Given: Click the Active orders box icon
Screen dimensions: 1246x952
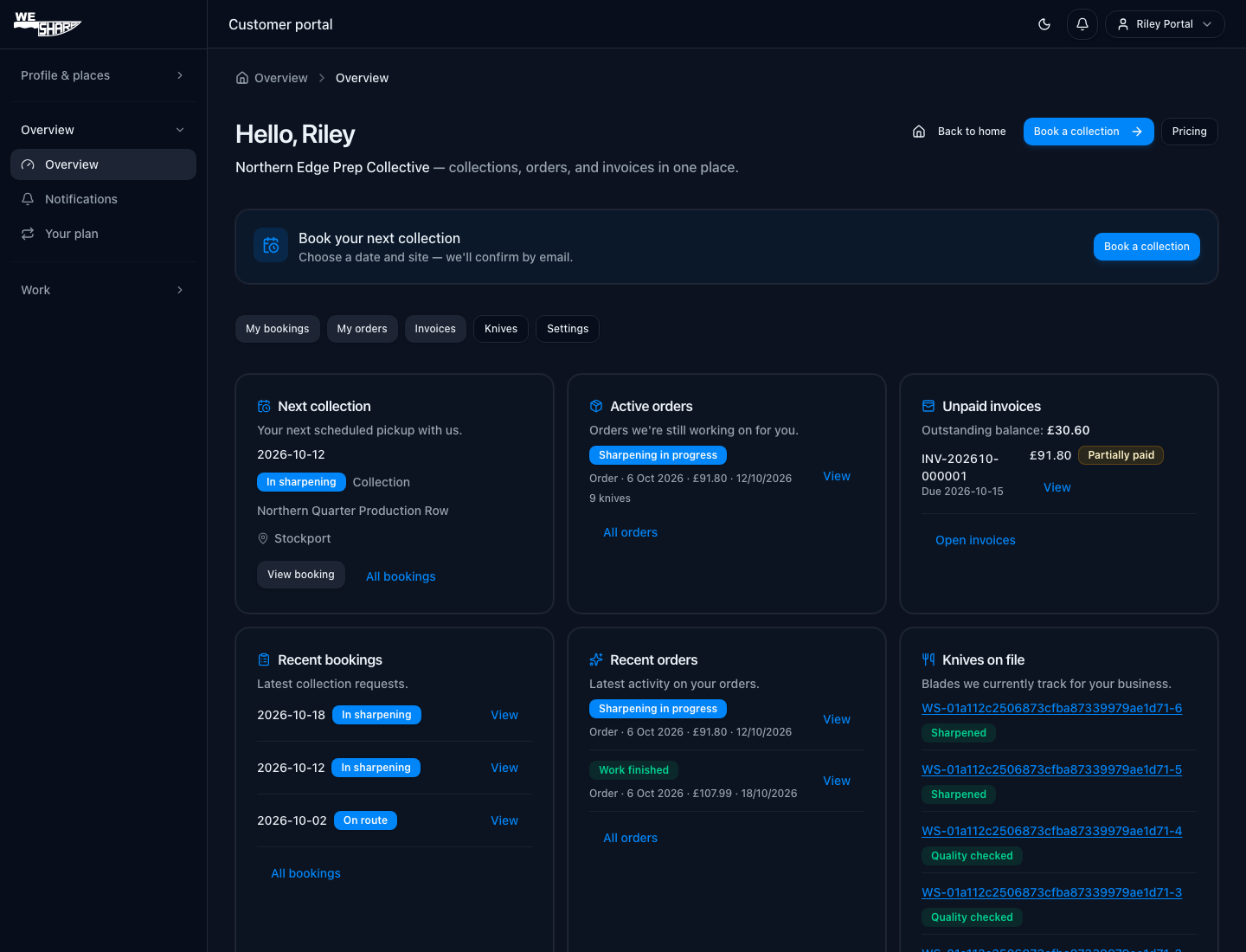Looking at the screenshot, I should (596, 407).
